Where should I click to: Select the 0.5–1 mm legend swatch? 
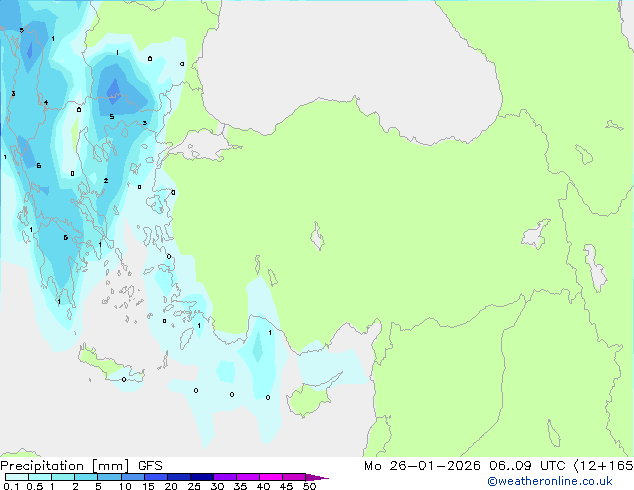pyautogui.click(x=40, y=477)
